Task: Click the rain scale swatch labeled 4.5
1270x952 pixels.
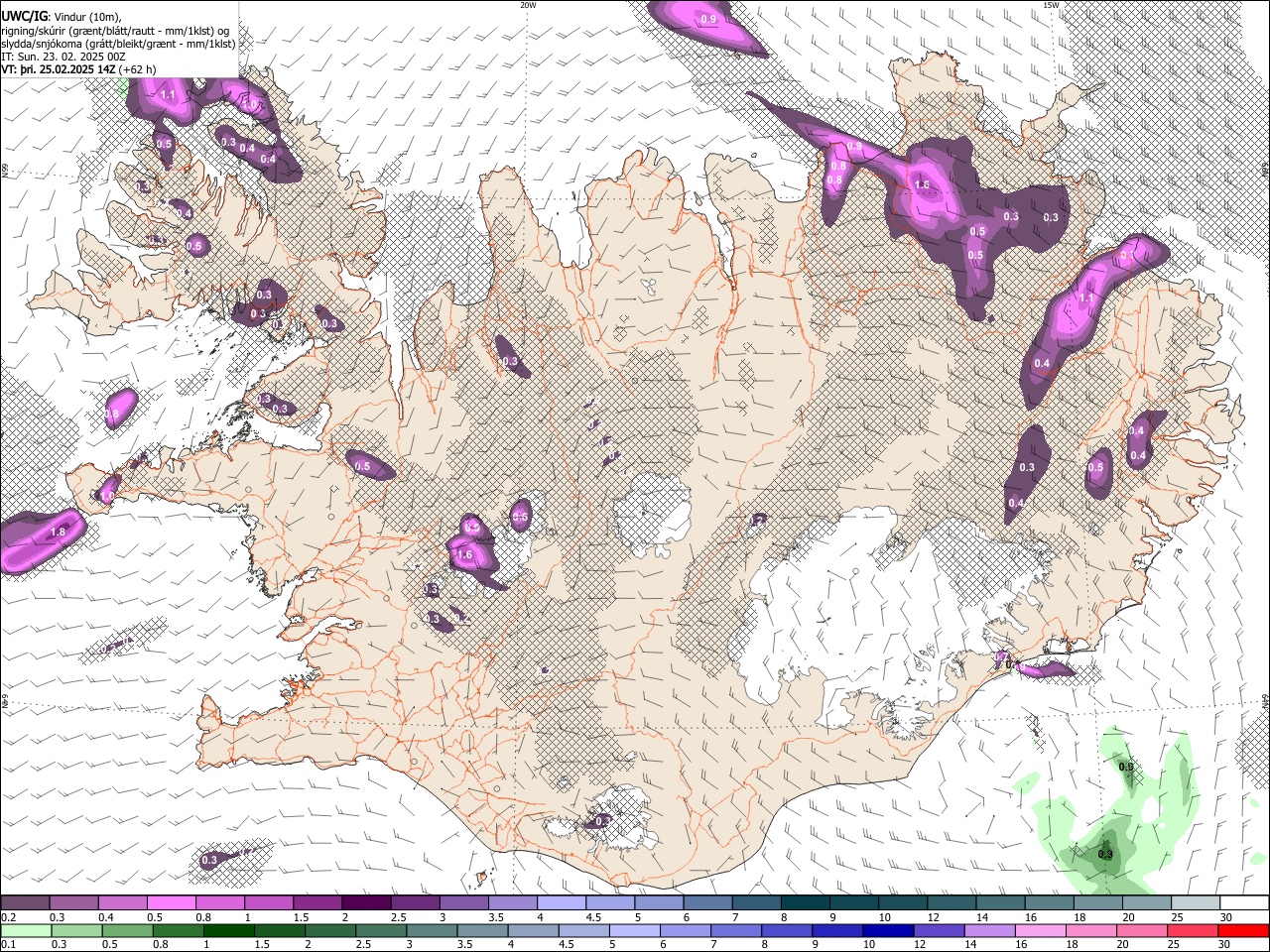Action: (x=583, y=930)
